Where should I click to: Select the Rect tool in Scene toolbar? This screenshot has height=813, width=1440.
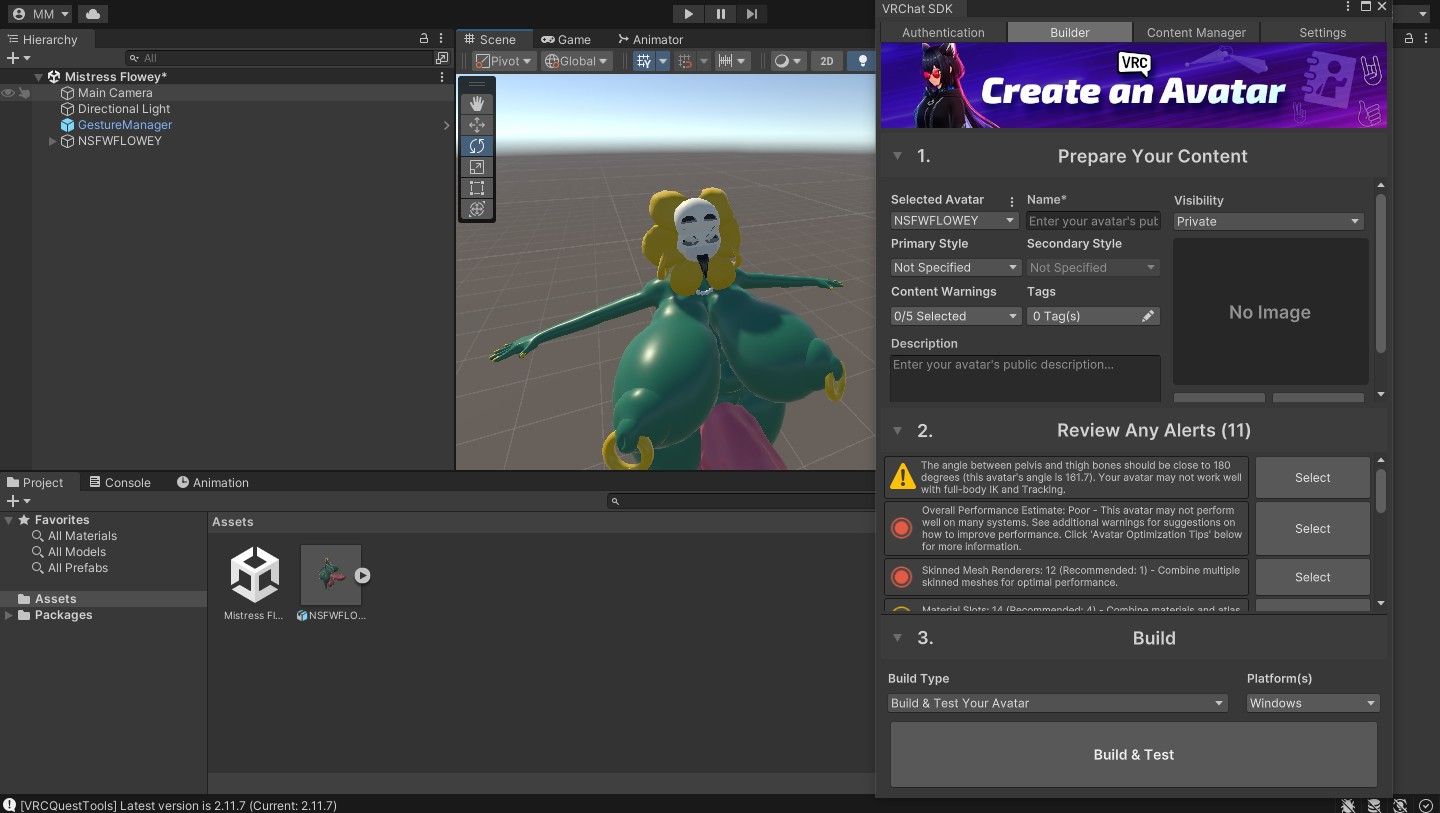pyautogui.click(x=477, y=188)
